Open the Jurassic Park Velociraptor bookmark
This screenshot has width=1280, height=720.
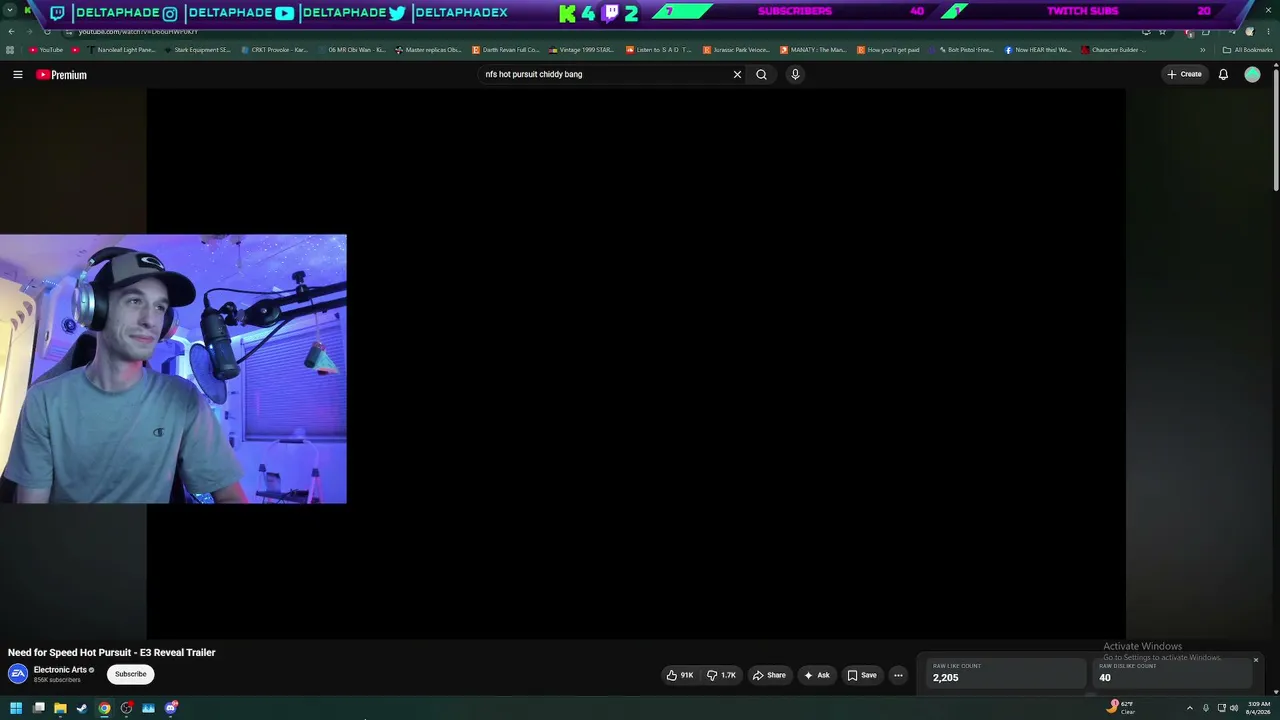737,50
